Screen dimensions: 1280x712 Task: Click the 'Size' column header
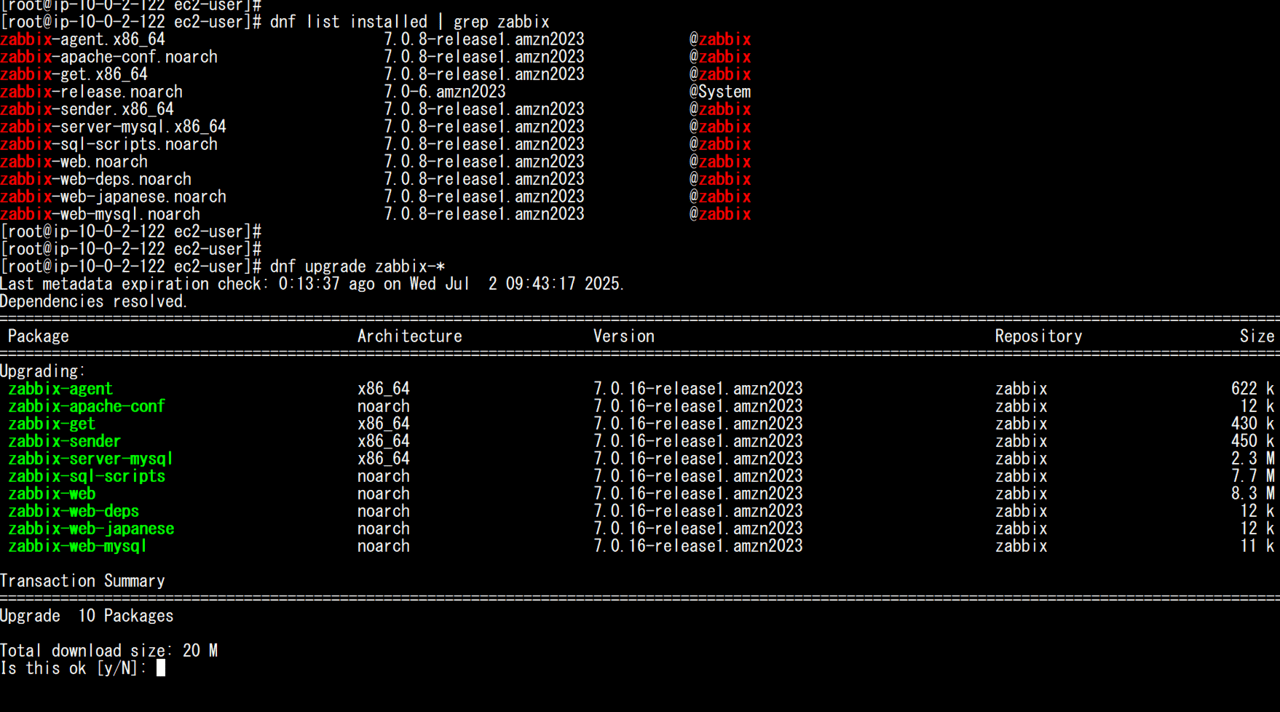pos(1257,336)
